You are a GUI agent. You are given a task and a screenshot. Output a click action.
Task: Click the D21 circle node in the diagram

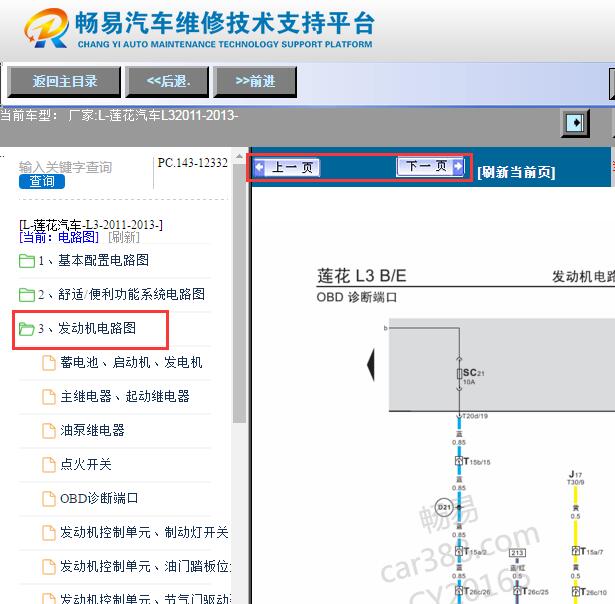point(444,508)
